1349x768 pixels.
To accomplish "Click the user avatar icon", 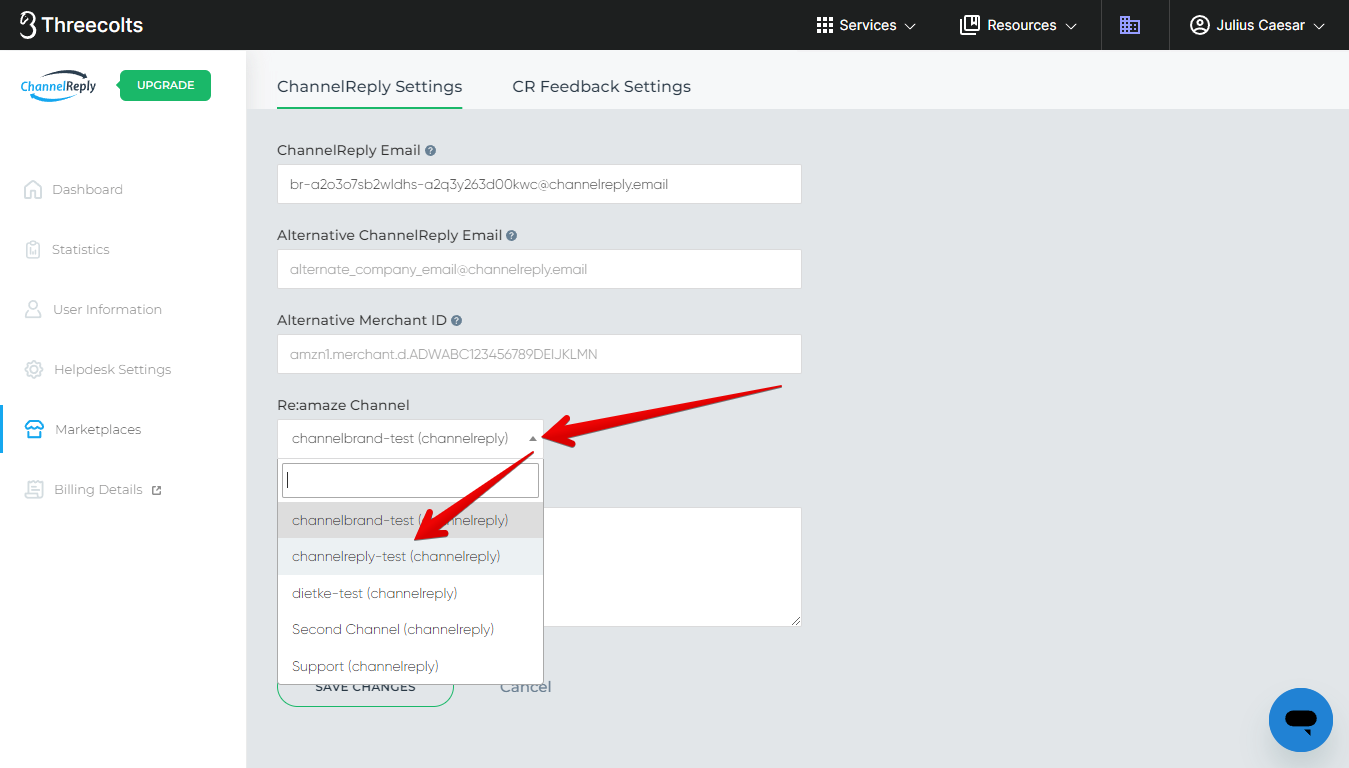I will pyautogui.click(x=1200, y=25).
